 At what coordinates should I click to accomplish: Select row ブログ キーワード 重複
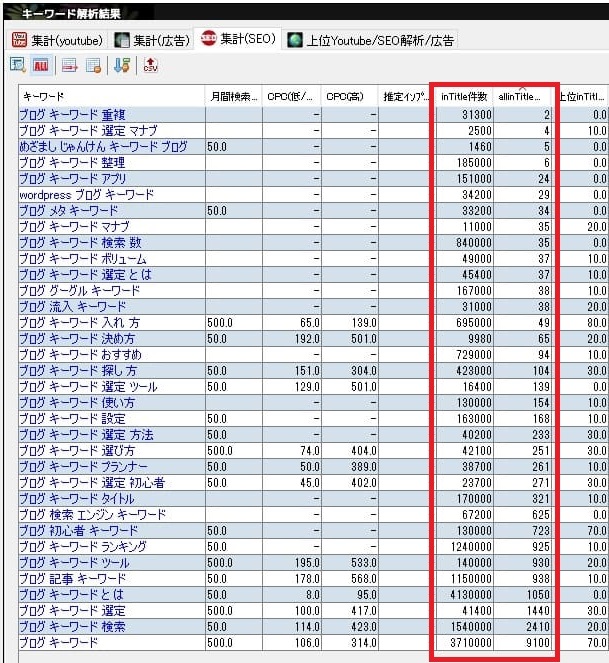(313, 115)
